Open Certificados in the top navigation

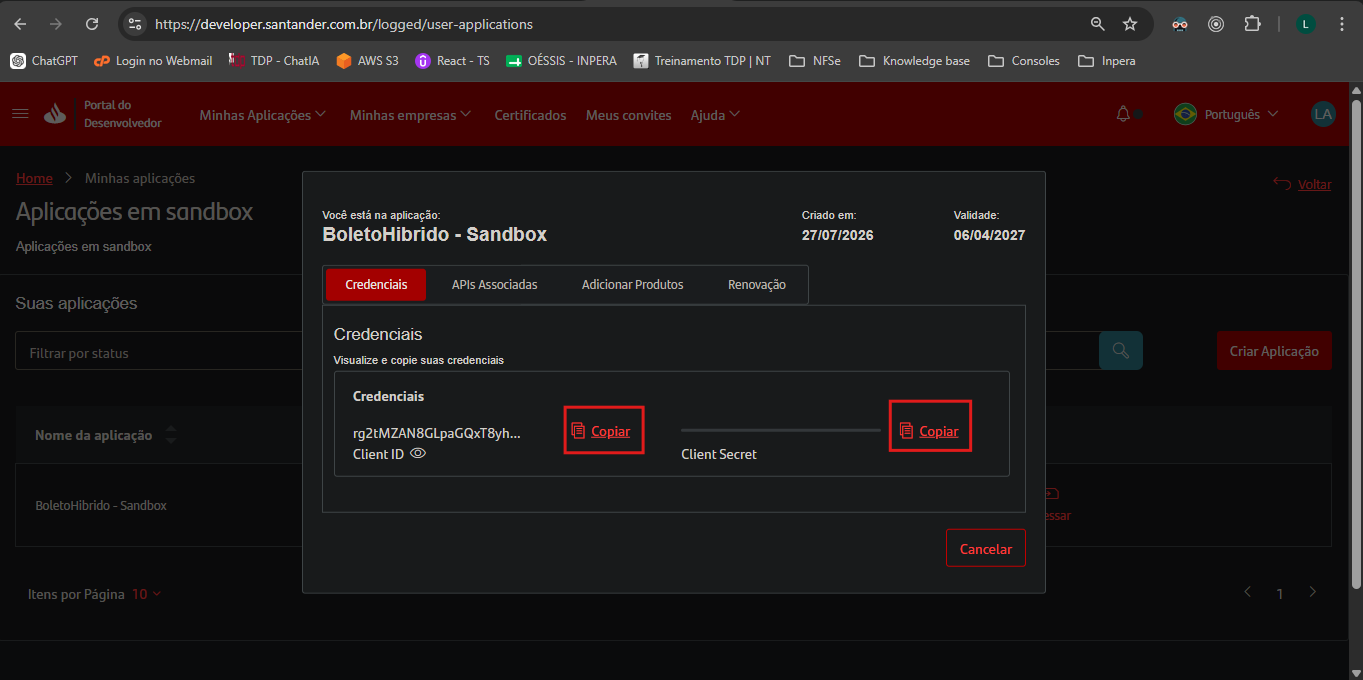[530, 115]
